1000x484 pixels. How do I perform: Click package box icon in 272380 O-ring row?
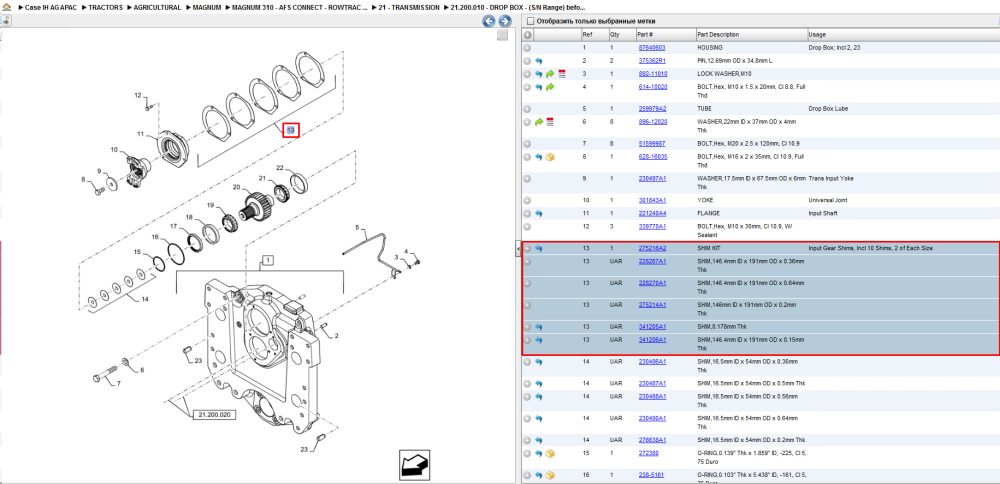pos(550,453)
